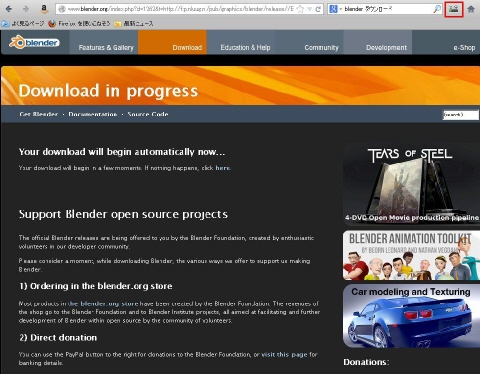Bookmark this page with the star icon
Image resolution: width=480 pixels, height=374 pixels.
click(300, 9)
